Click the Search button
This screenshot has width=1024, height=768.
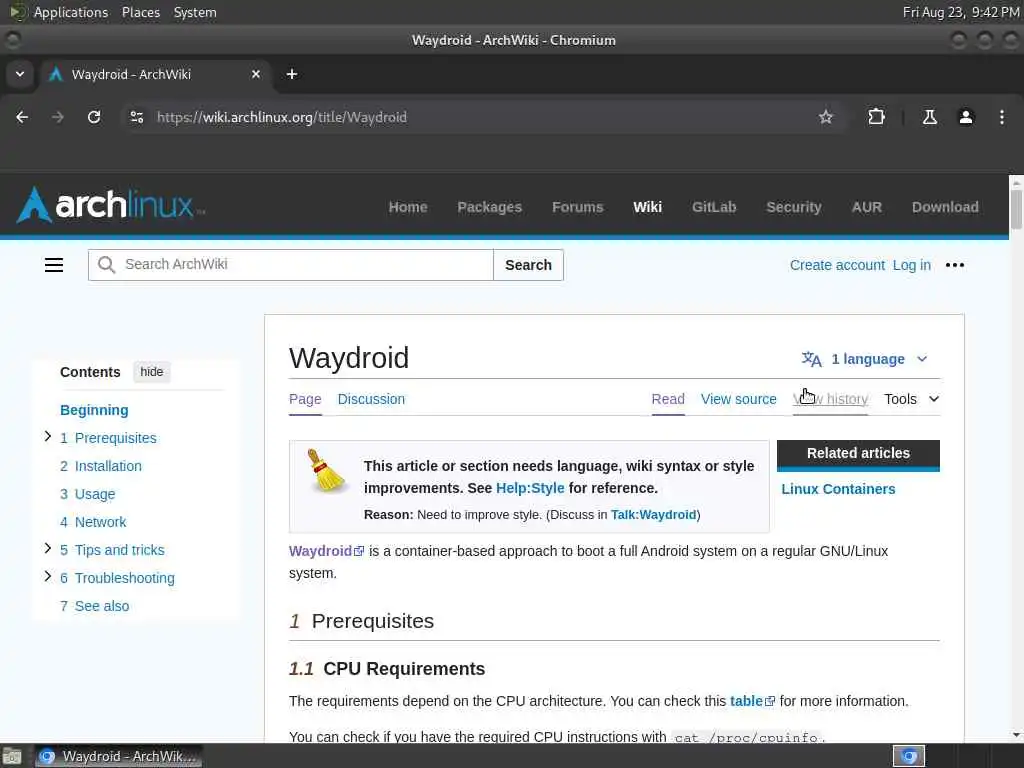tap(528, 265)
